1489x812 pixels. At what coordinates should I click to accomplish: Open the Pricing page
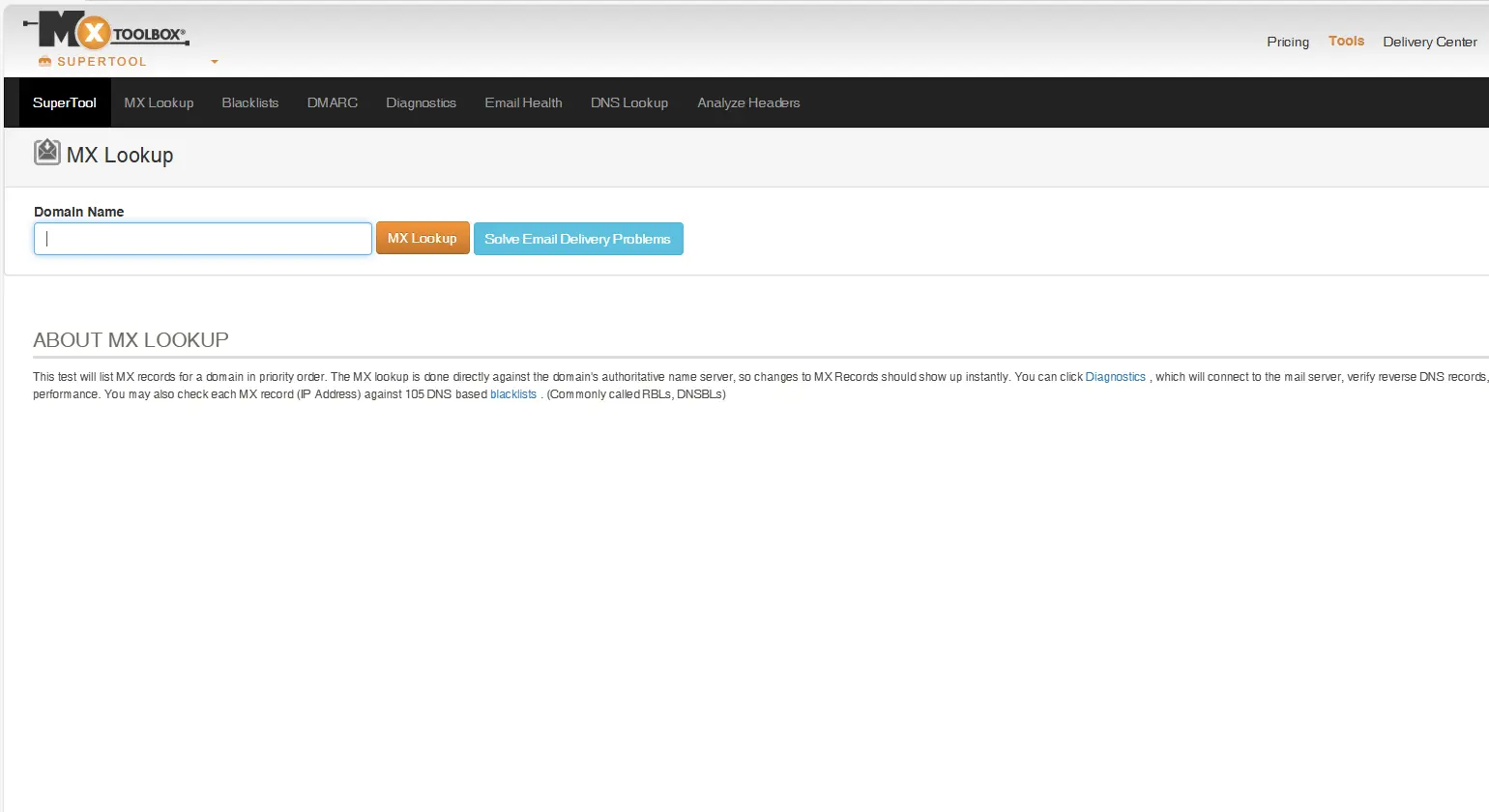pyautogui.click(x=1287, y=42)
